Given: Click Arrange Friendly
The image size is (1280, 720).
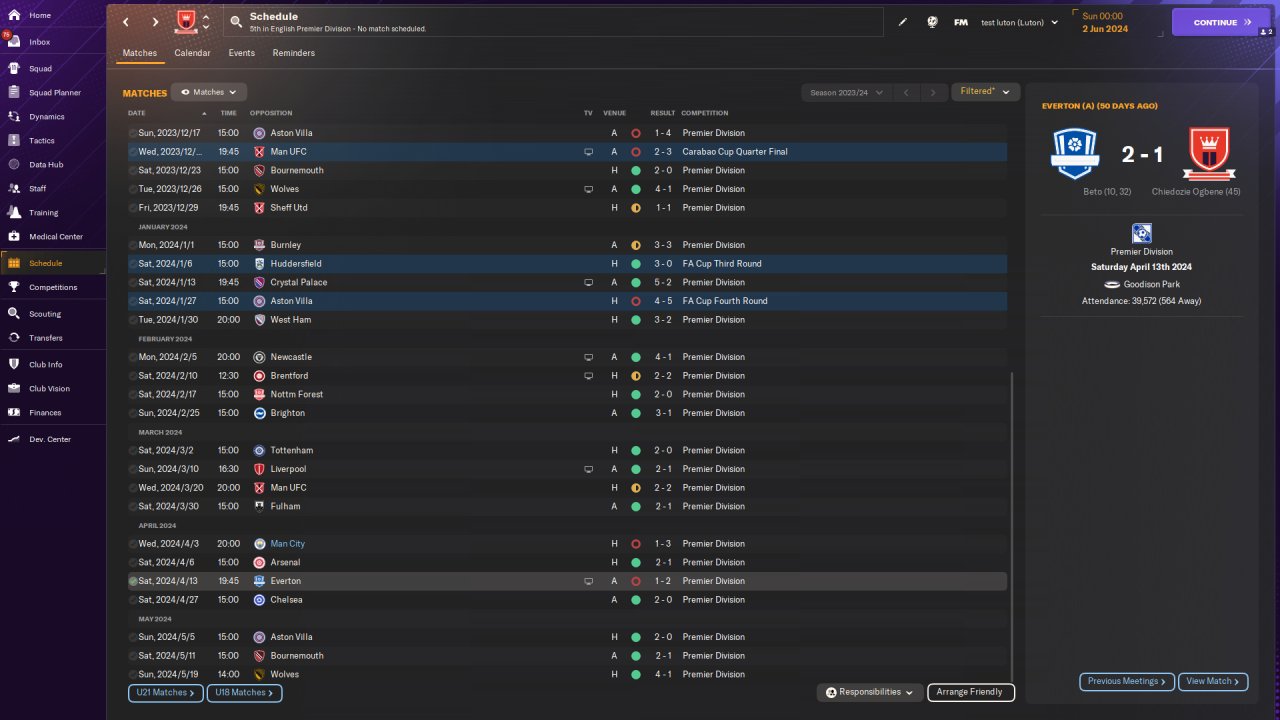Looking at the screenshot, I should point(971,692).
